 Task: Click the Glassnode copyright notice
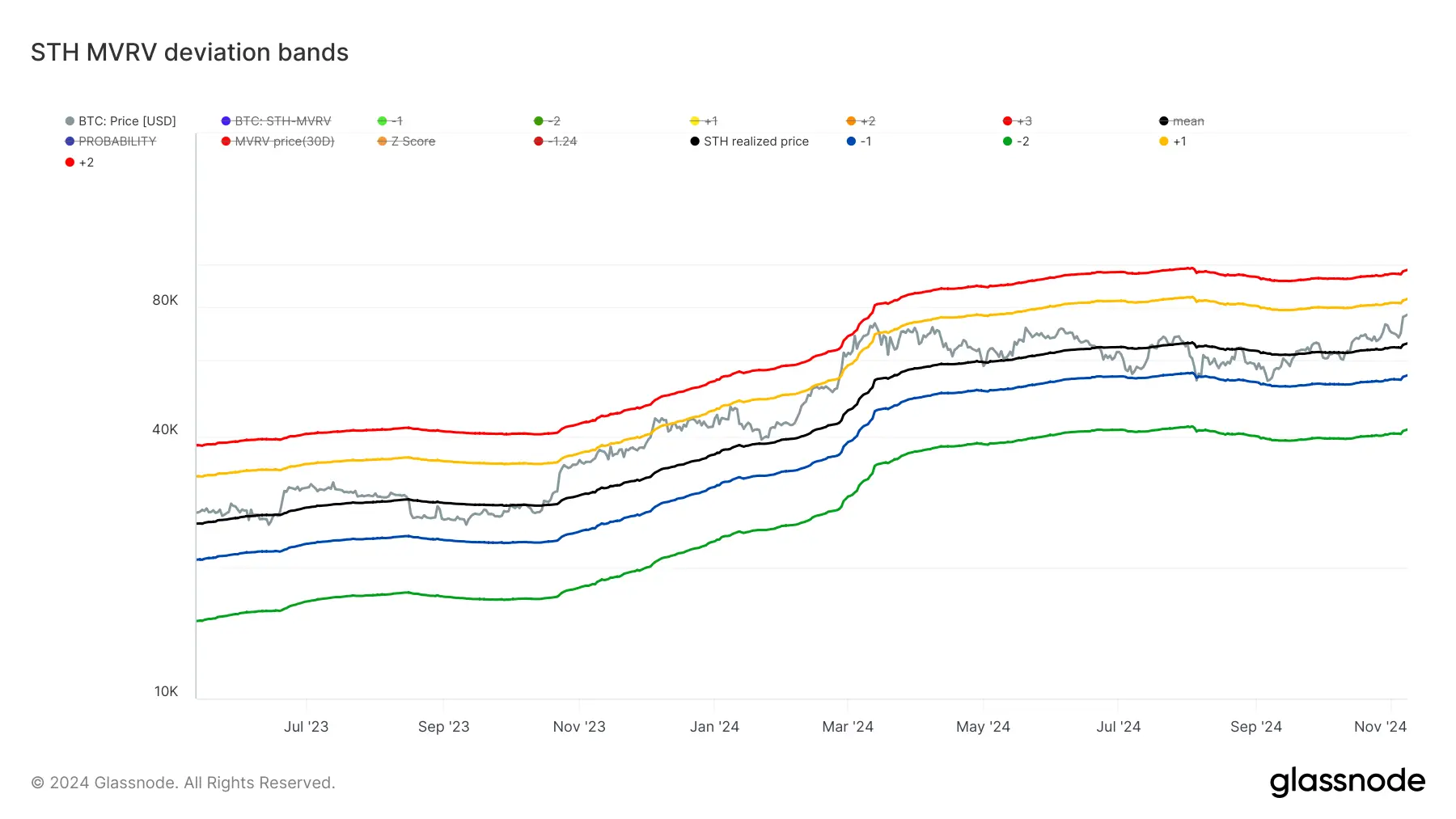(x=183, y=783)
